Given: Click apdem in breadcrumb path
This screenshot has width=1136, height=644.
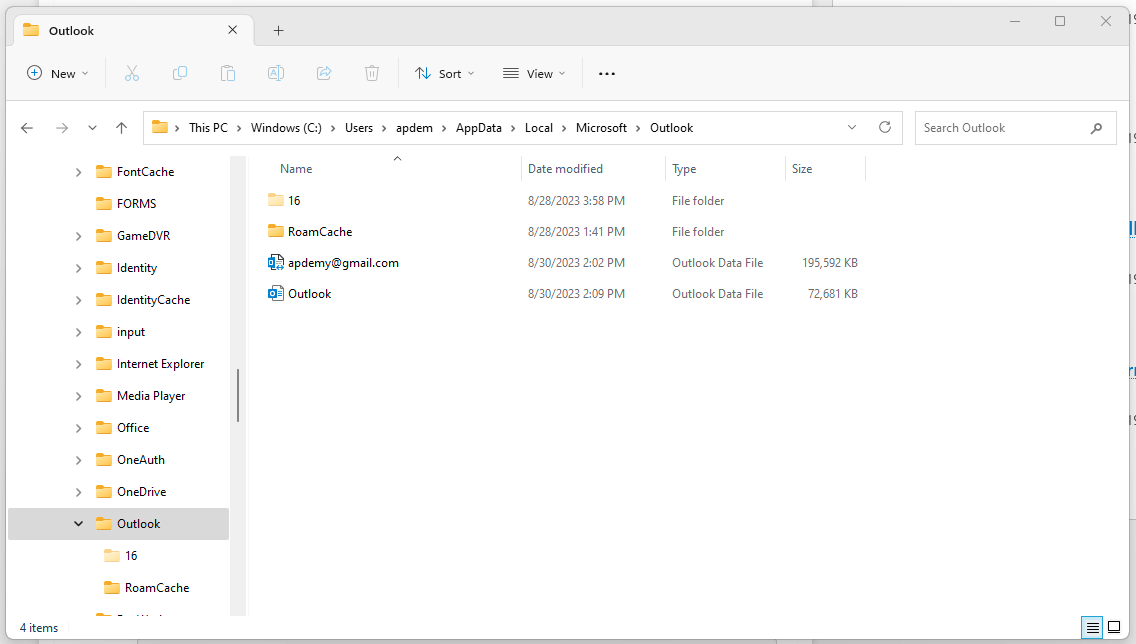Looking at the screenshot, I should (x=414, y=127).
